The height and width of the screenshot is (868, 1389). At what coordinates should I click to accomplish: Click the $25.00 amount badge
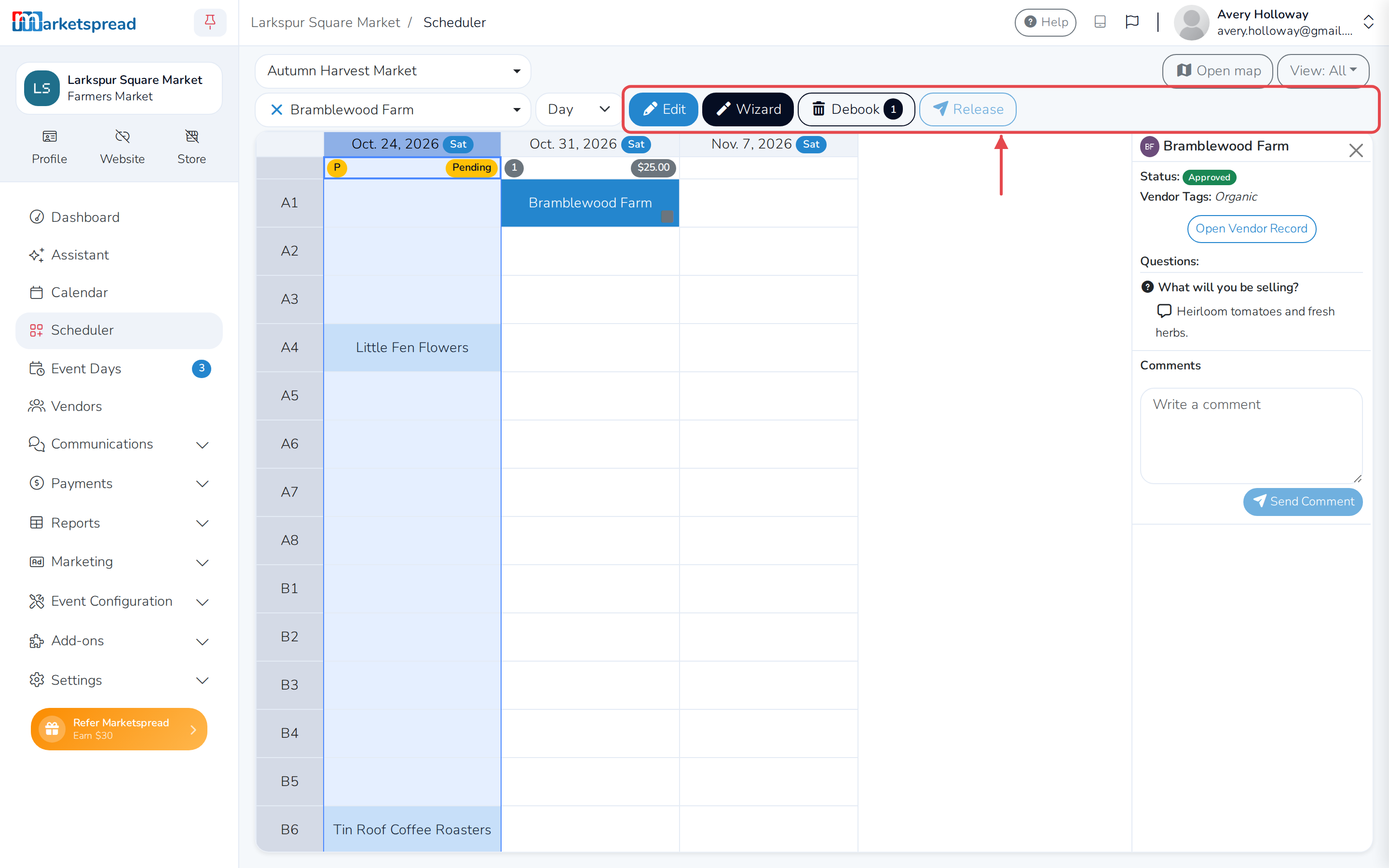(653, 168)
